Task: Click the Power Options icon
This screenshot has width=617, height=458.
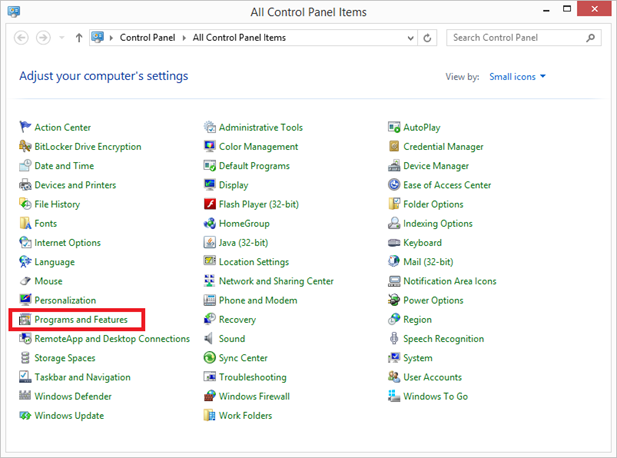Action: tap(394, 300)
